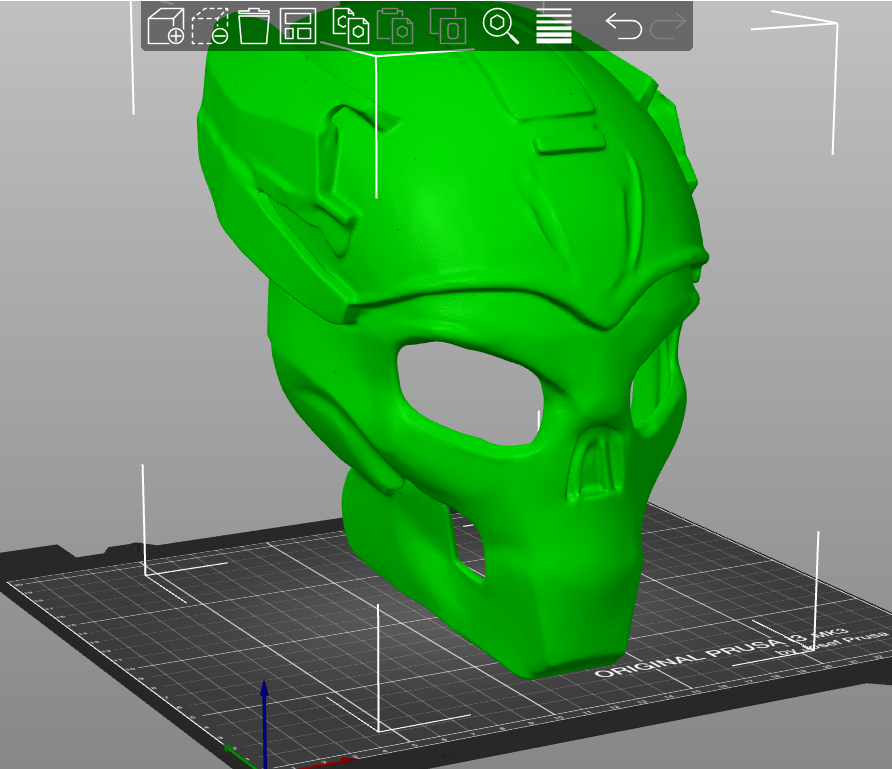Click the Add object cube icon
Screen dimensions: 892x769
[166, 26]
